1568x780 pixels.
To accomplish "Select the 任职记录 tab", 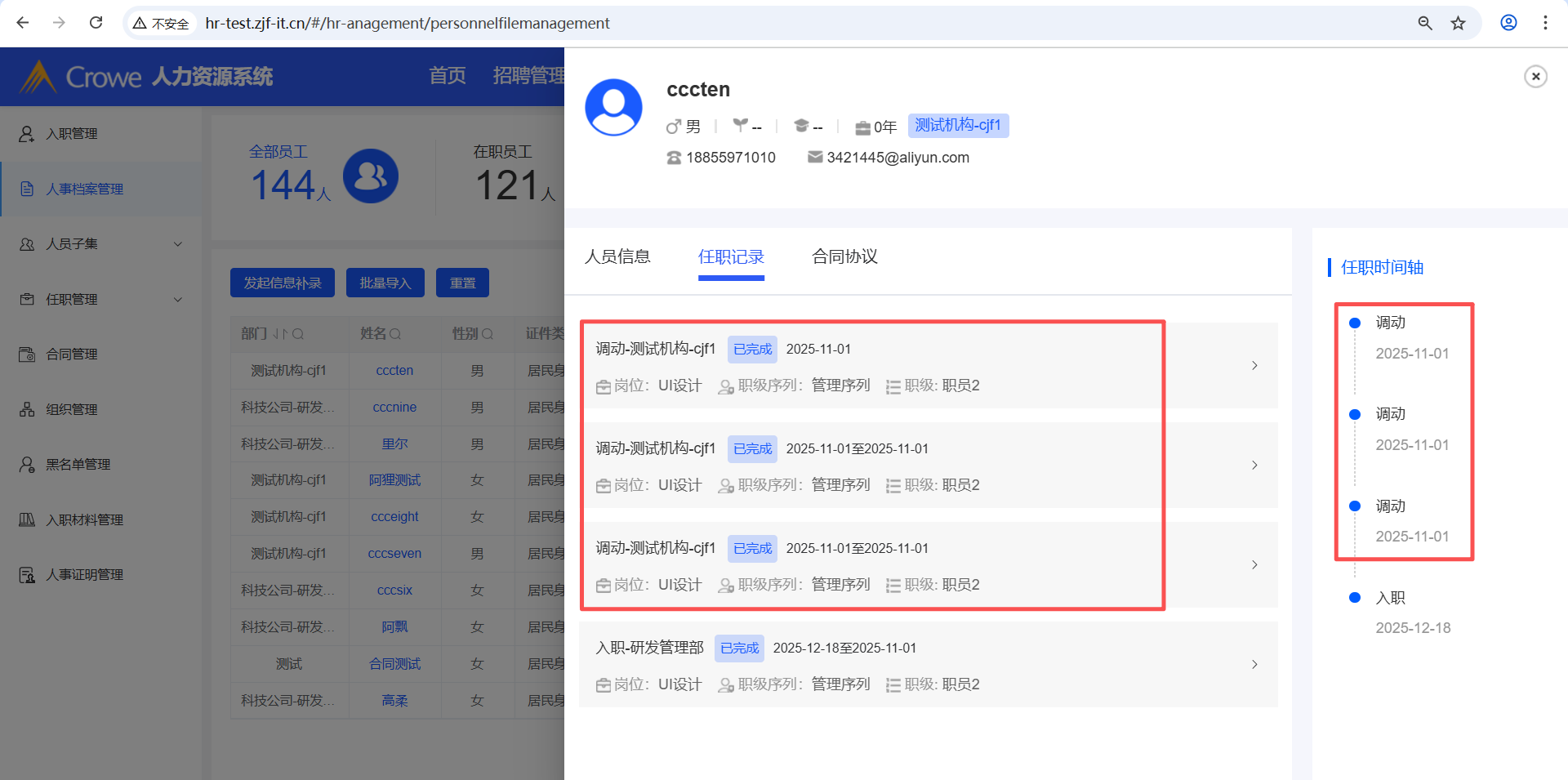I will coord(731,256).
